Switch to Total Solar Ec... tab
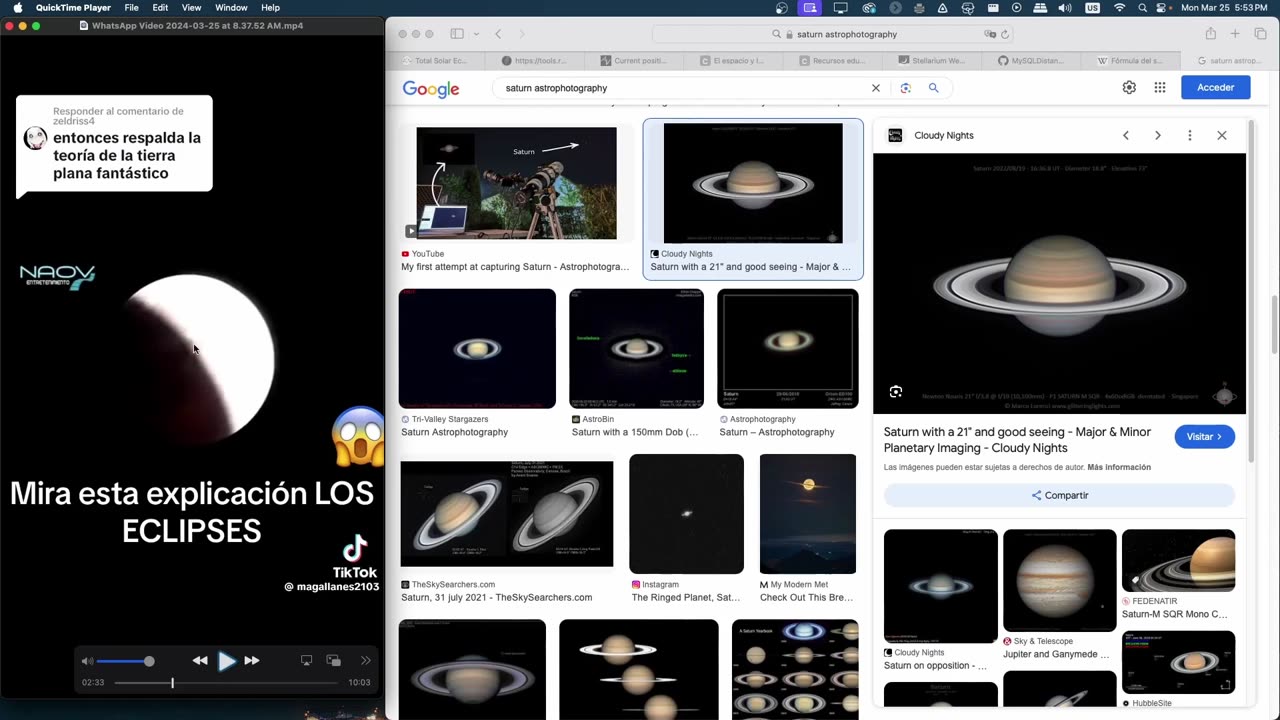Viewport: 1280px width, 720px height. [x=435, y=61]
